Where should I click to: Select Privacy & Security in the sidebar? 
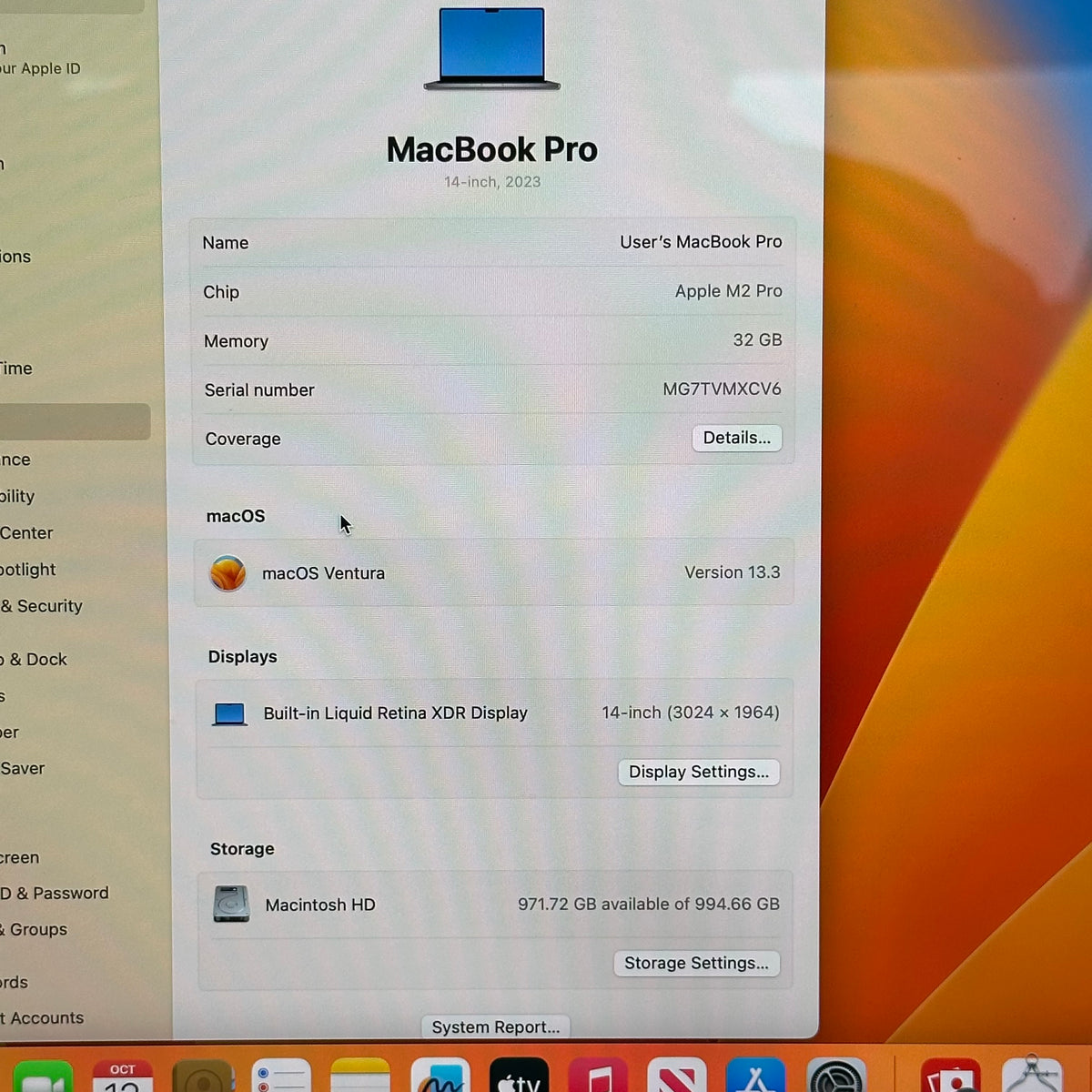click(x=41, y=606)
